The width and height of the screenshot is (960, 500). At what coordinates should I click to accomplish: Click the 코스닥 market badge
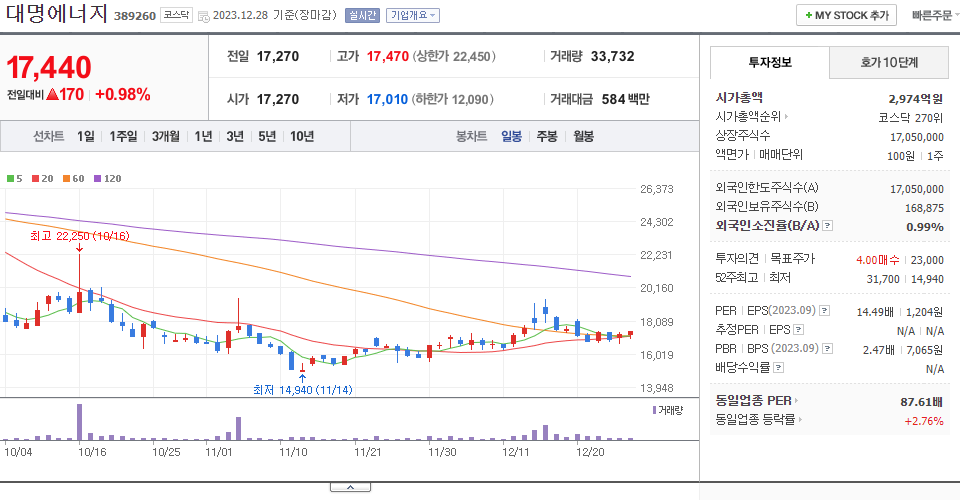click(x=176, y=15)
